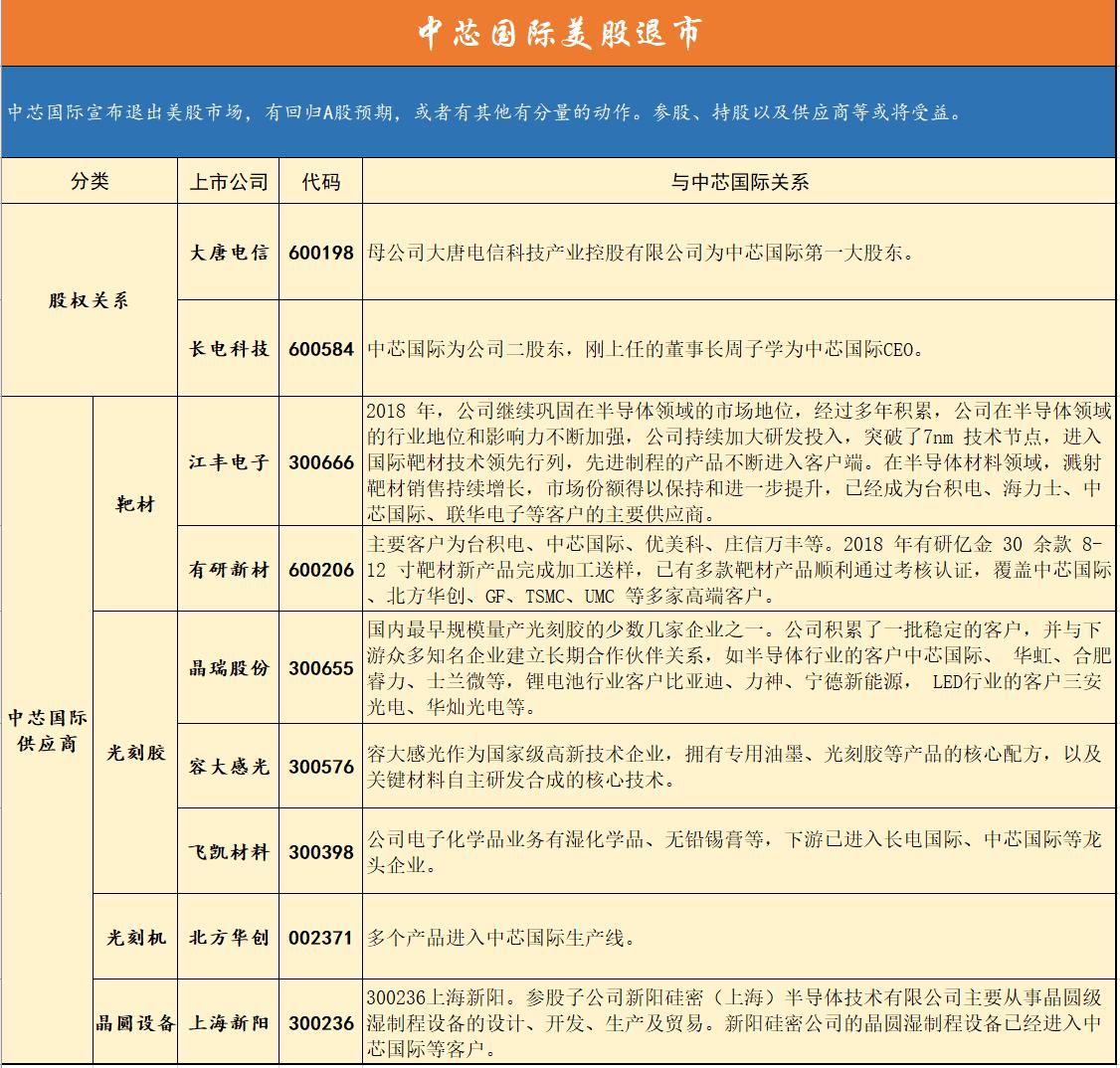Select the 分类 column header
Viewport: 1120px width, 1068px height.
tap(90, 181)
